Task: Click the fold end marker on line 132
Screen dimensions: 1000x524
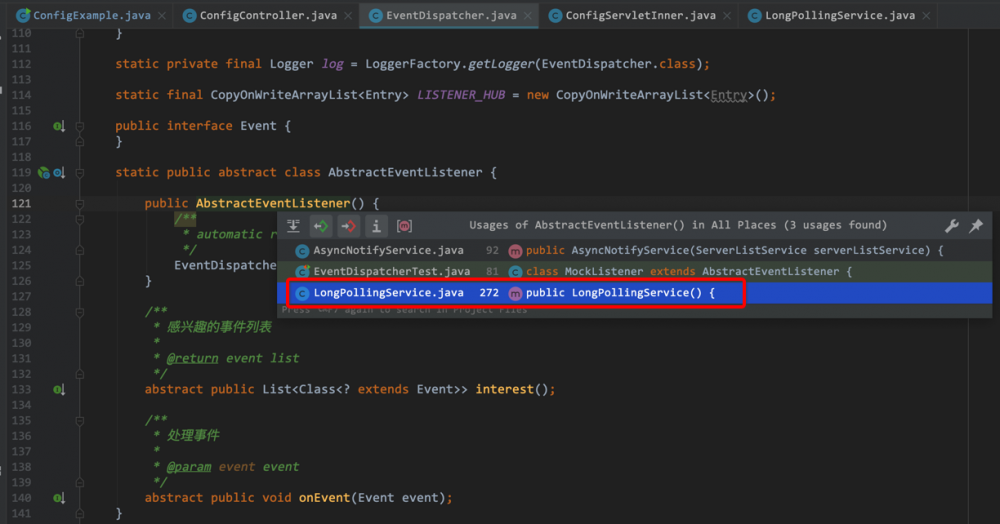Action: 80,374
